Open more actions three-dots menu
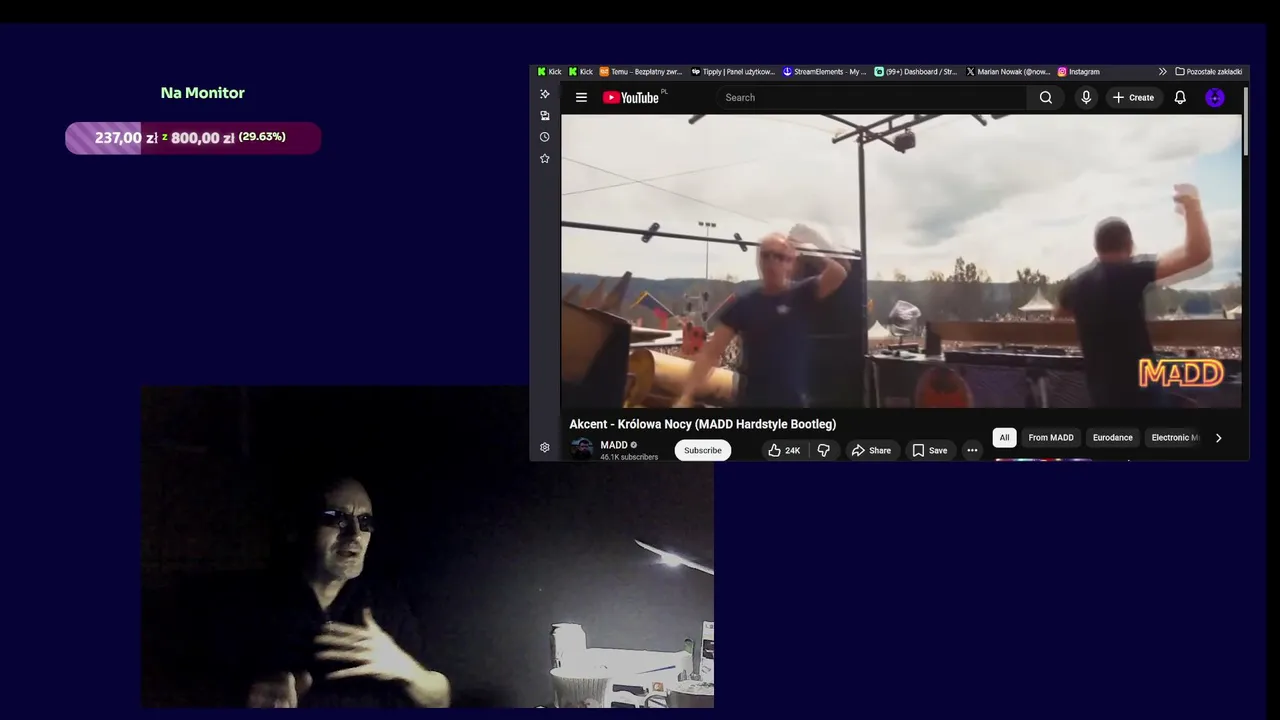The height and width of the screenshot is (720, 1280). click(972, 451)
